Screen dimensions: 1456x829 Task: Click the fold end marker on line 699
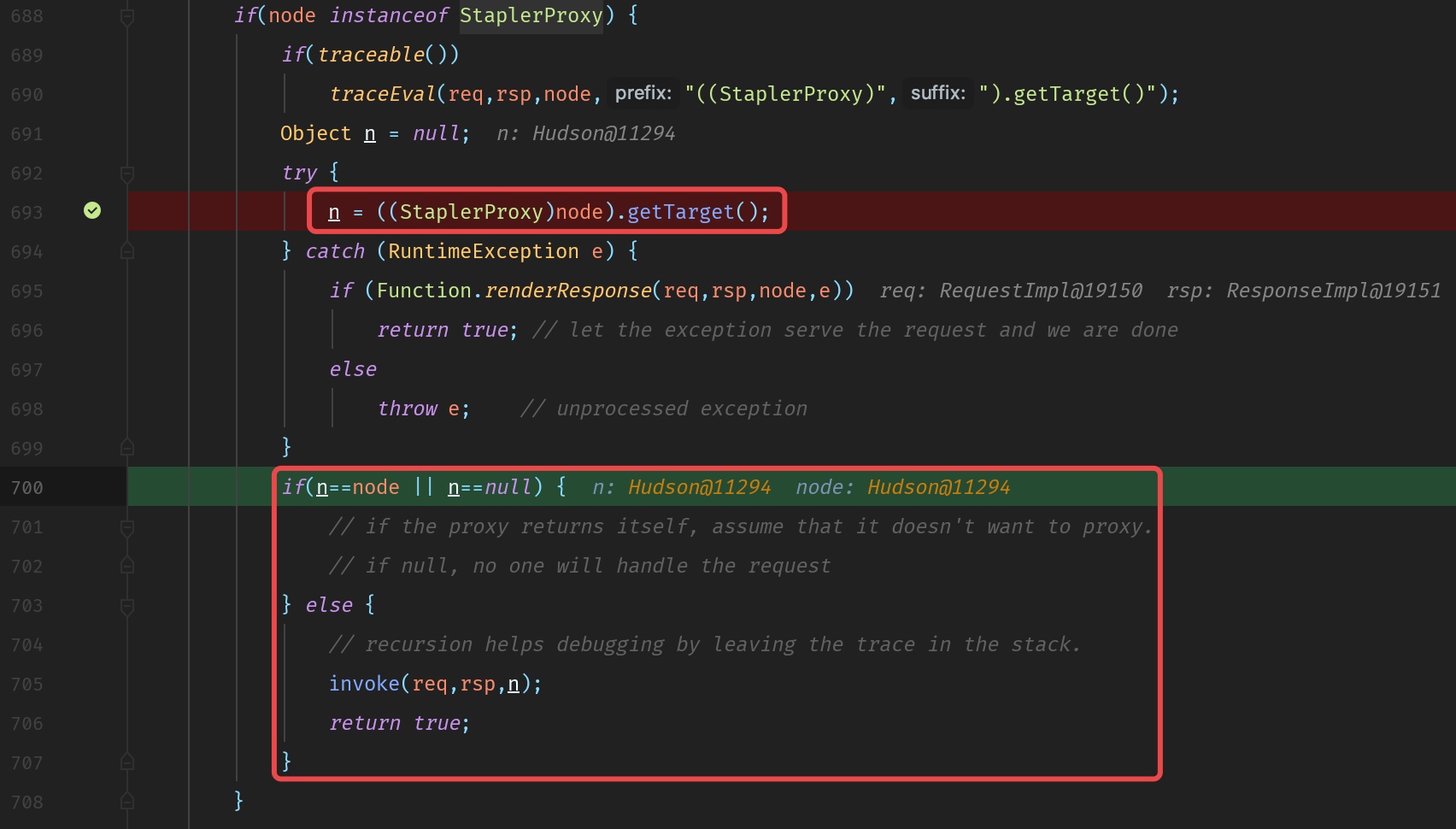pos(127,448)
